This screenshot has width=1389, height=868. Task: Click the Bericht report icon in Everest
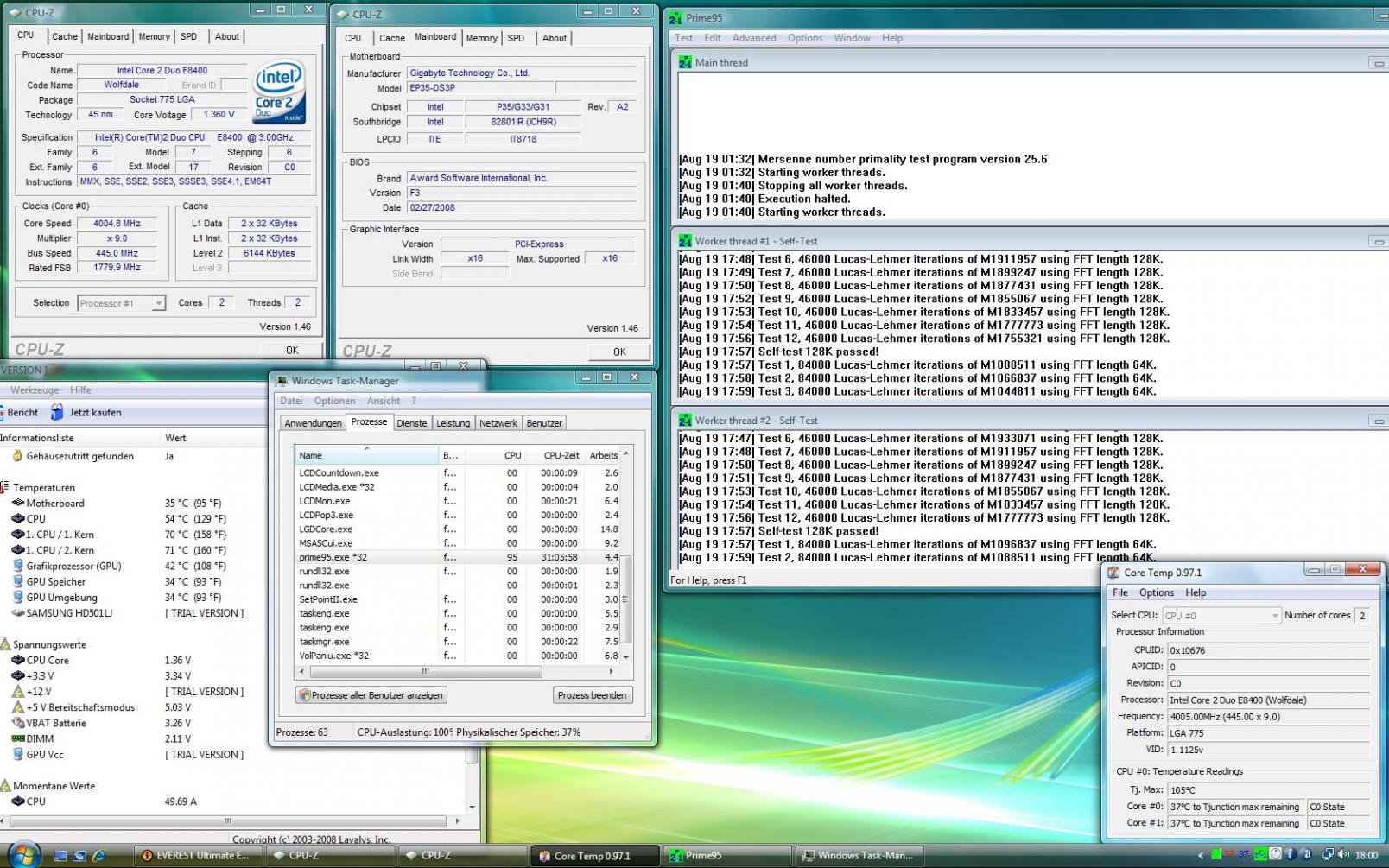click(x=2, y=413)
